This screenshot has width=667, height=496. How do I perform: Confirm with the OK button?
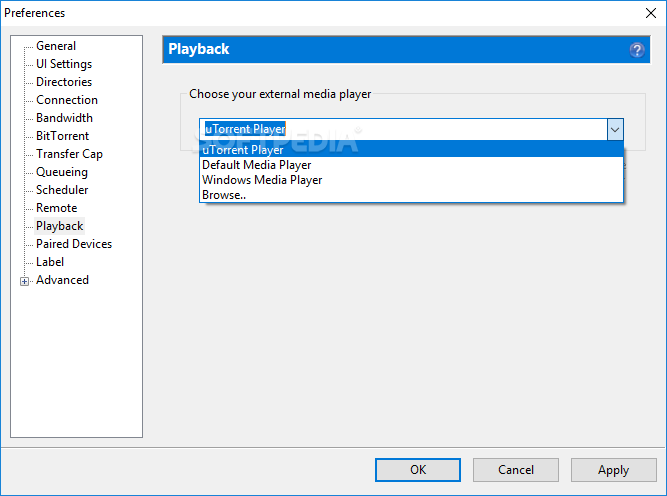tap(418, 470)
